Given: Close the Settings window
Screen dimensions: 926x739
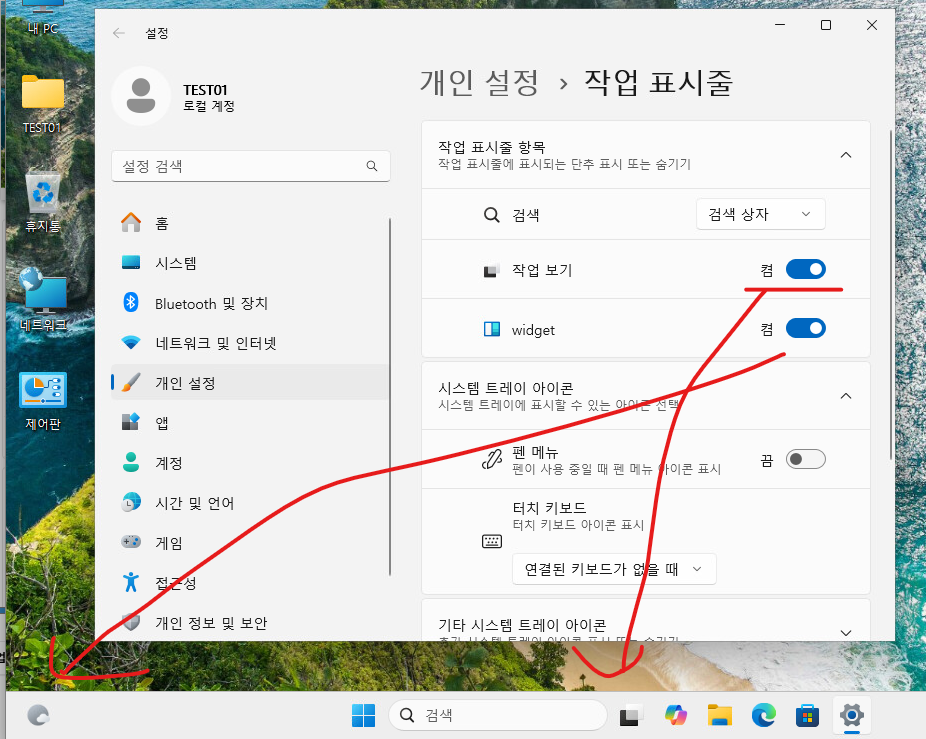Looking at the screenshot, I should [x=872, y=25].
